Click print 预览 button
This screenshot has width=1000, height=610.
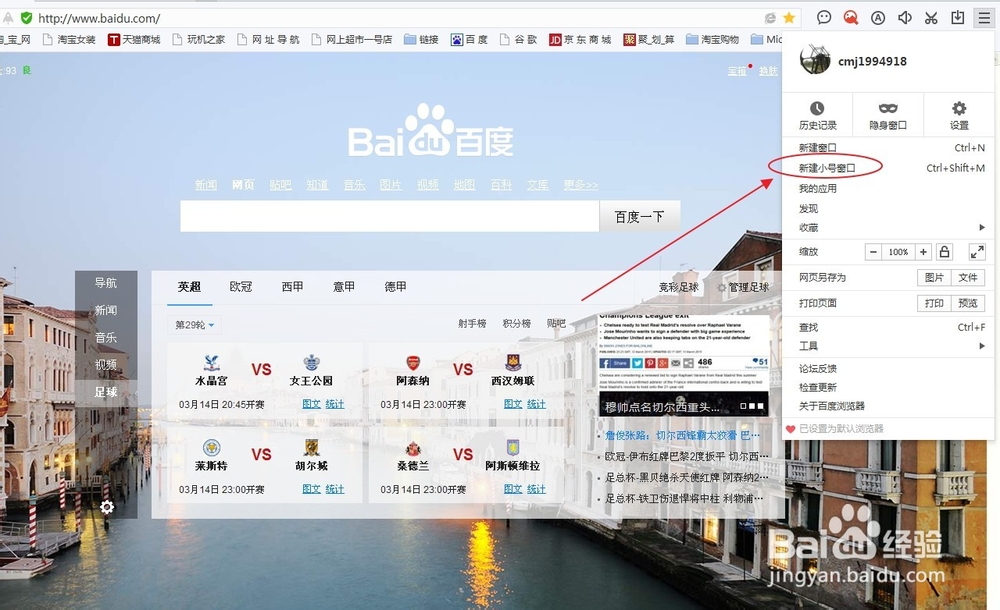click(967, 303)
